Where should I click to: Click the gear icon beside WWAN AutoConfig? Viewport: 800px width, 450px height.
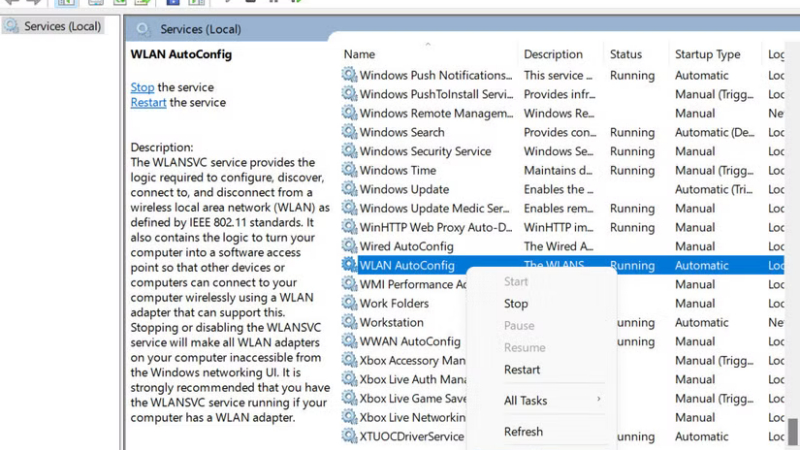click(349, 340)
